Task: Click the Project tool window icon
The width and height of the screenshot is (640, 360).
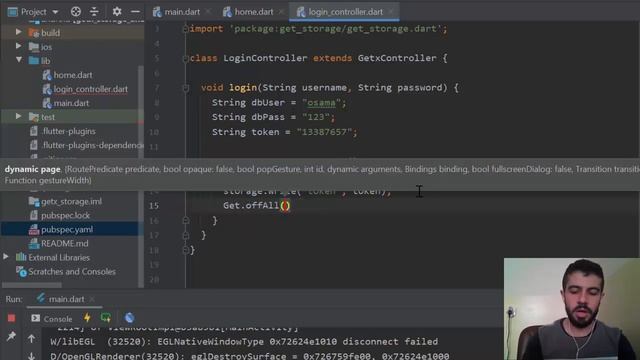Action: 13,12
